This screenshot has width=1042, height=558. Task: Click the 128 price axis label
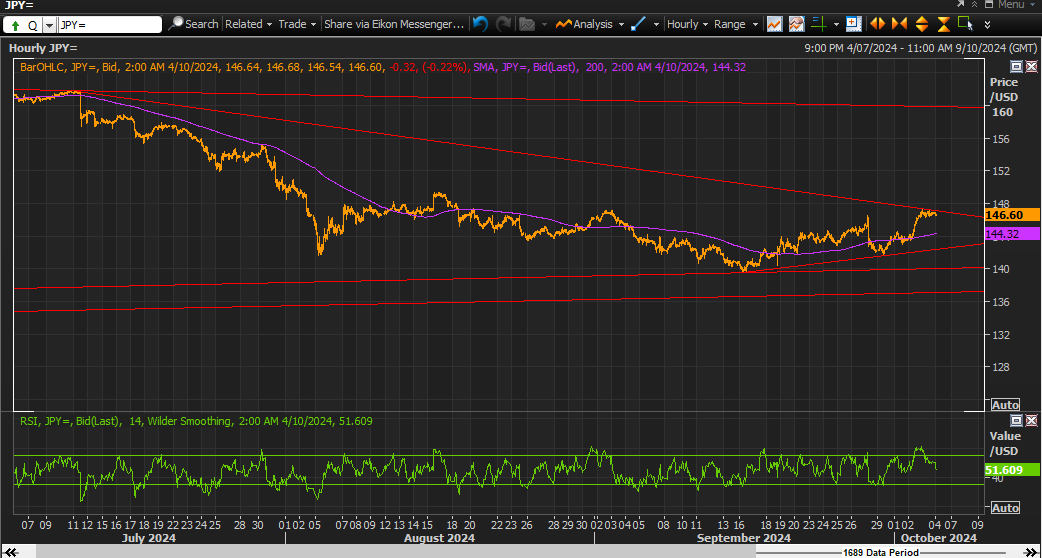coord(1002,367)
